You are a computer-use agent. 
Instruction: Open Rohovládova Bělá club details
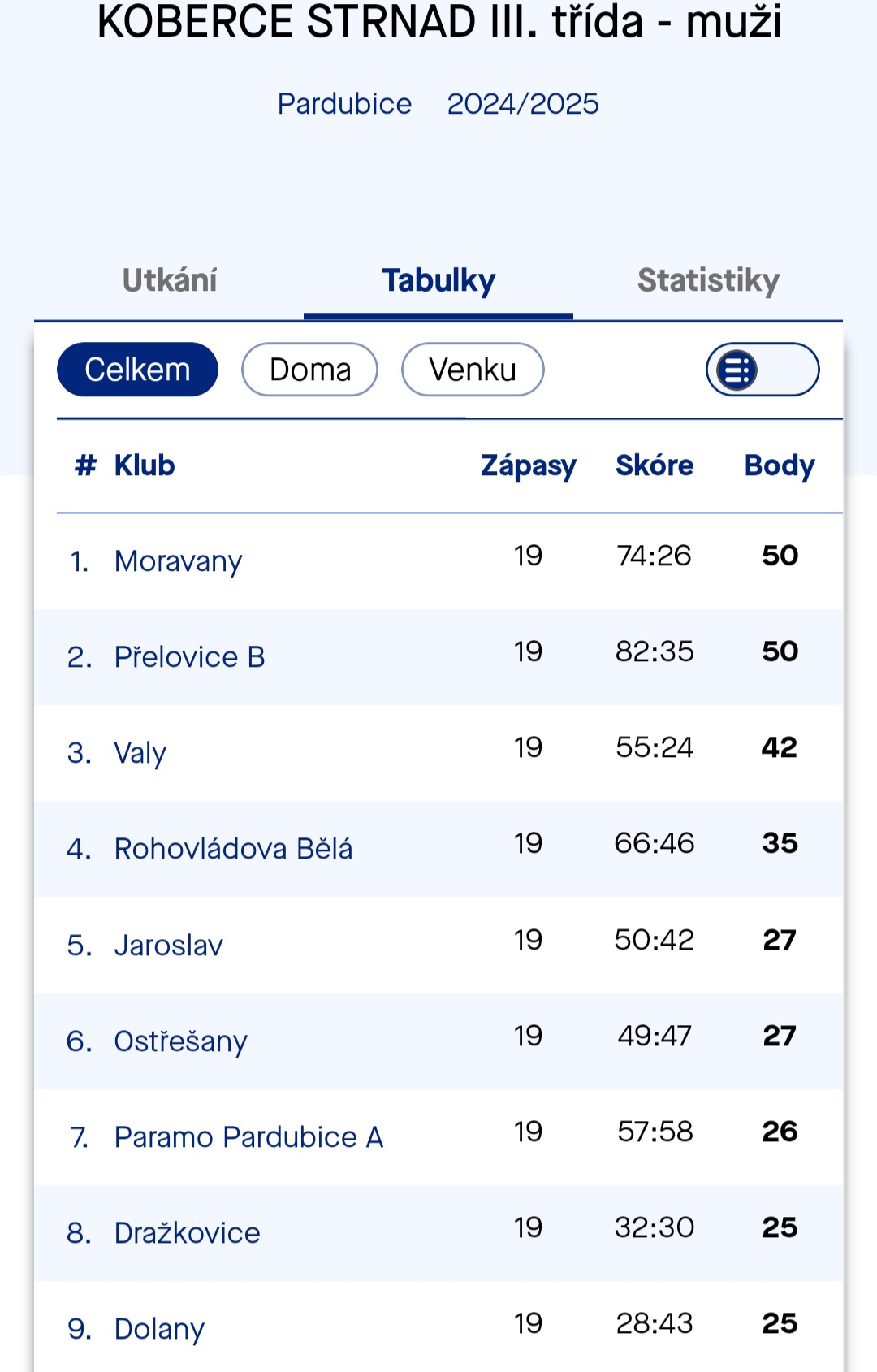[x=233, y=849]
